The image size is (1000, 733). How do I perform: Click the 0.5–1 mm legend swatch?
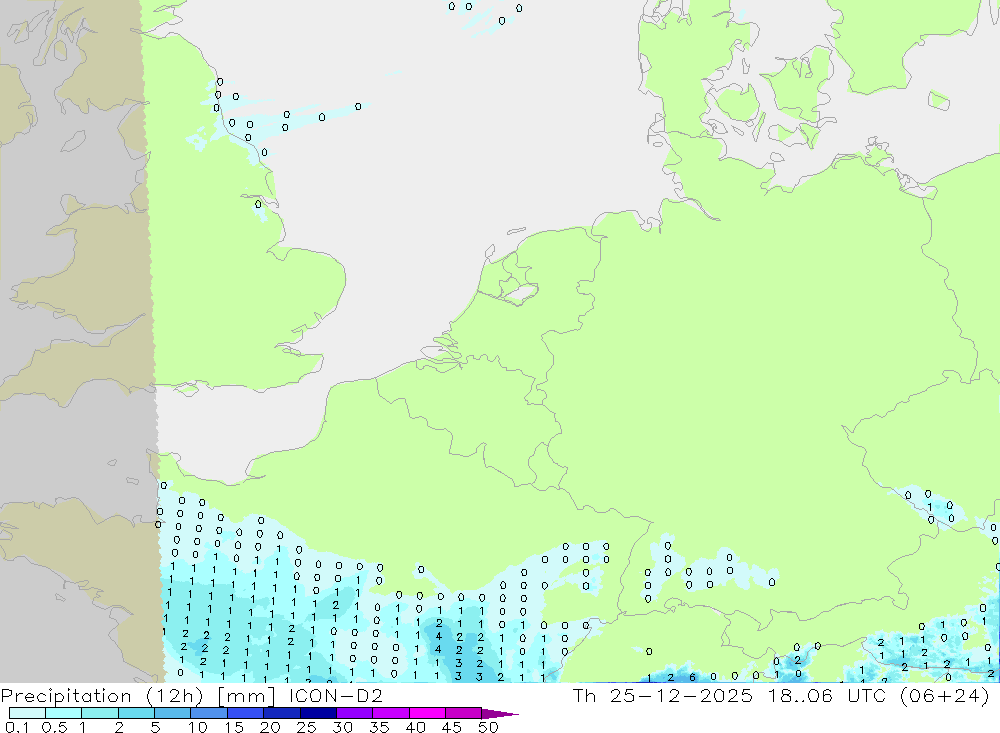[x=64, y=713]
